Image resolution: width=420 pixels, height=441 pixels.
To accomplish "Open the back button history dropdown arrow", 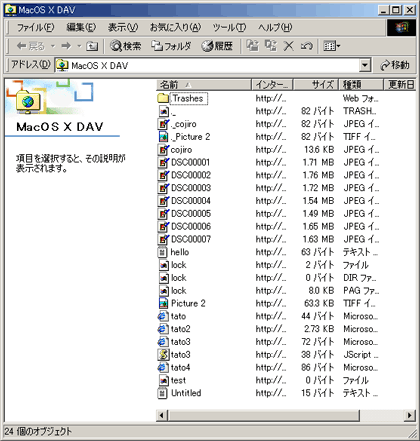I will click(53, 46).
